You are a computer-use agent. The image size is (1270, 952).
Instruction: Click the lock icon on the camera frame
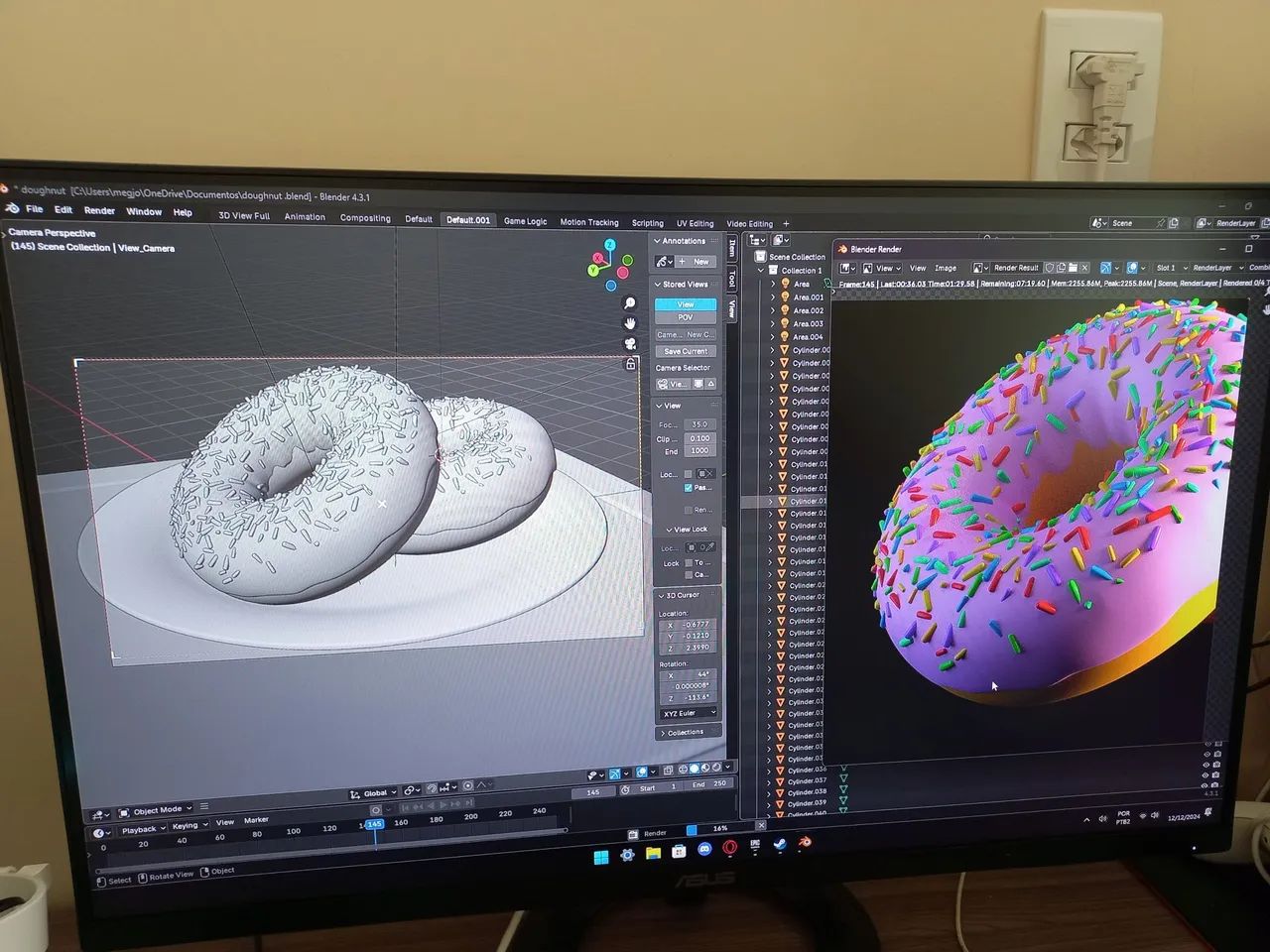point(630,364)
